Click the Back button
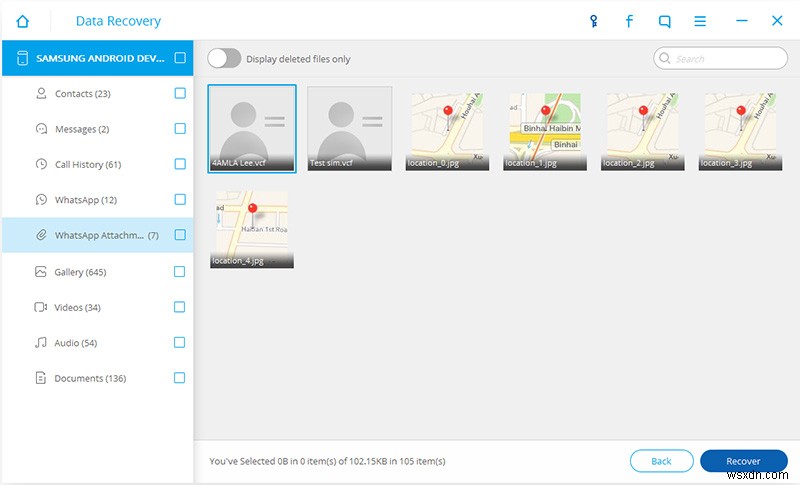800x485 pixels. click(x=661, y=461)
